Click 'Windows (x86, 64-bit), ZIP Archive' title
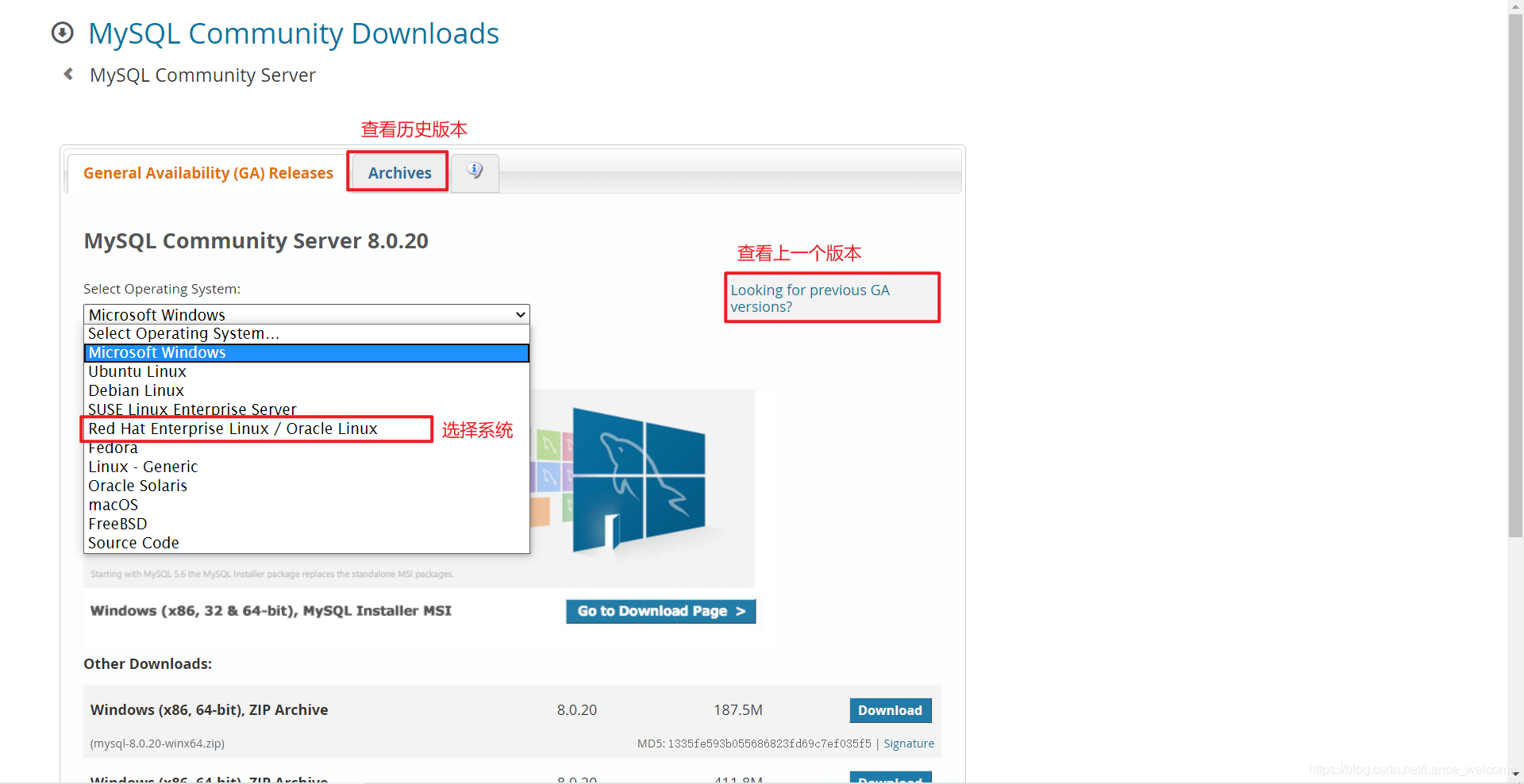The height and width of the screenshot is (784, 1524). point(209,709)
